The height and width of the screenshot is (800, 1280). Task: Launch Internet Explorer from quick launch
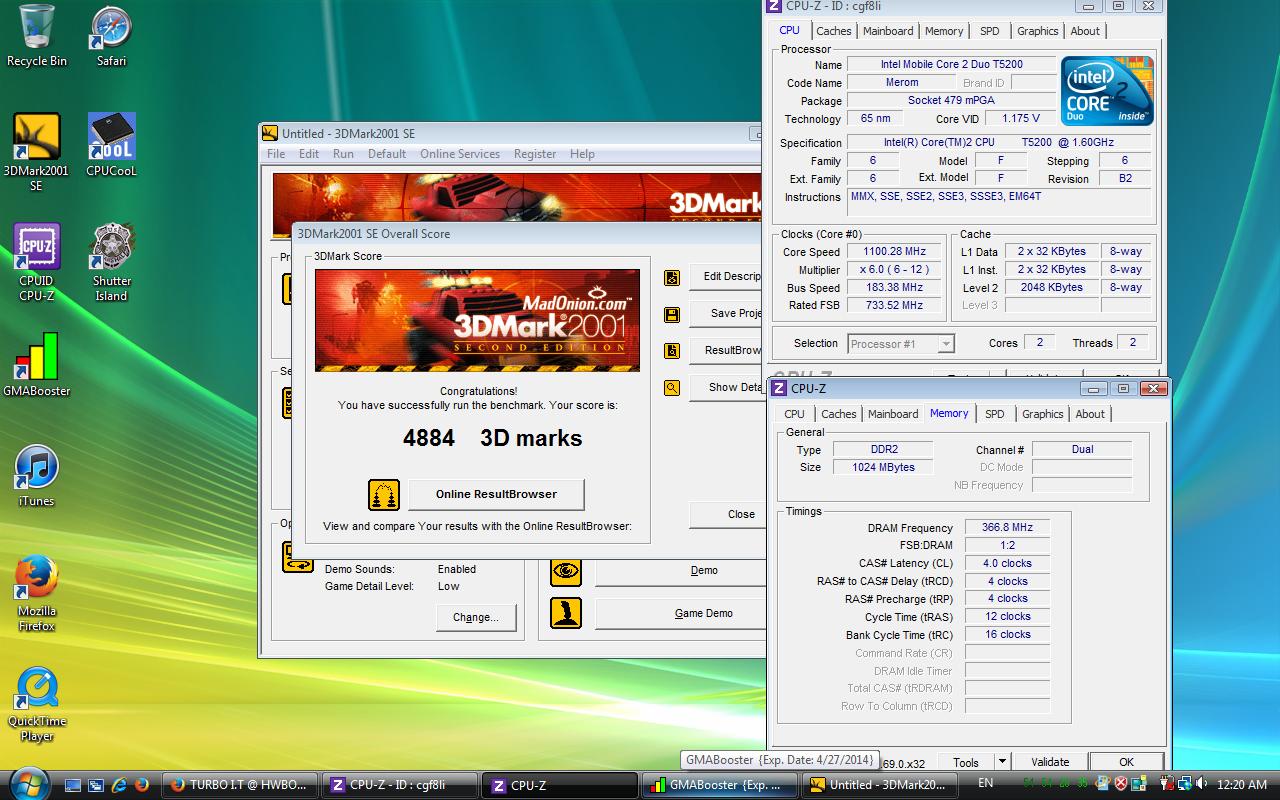[119, 785]
